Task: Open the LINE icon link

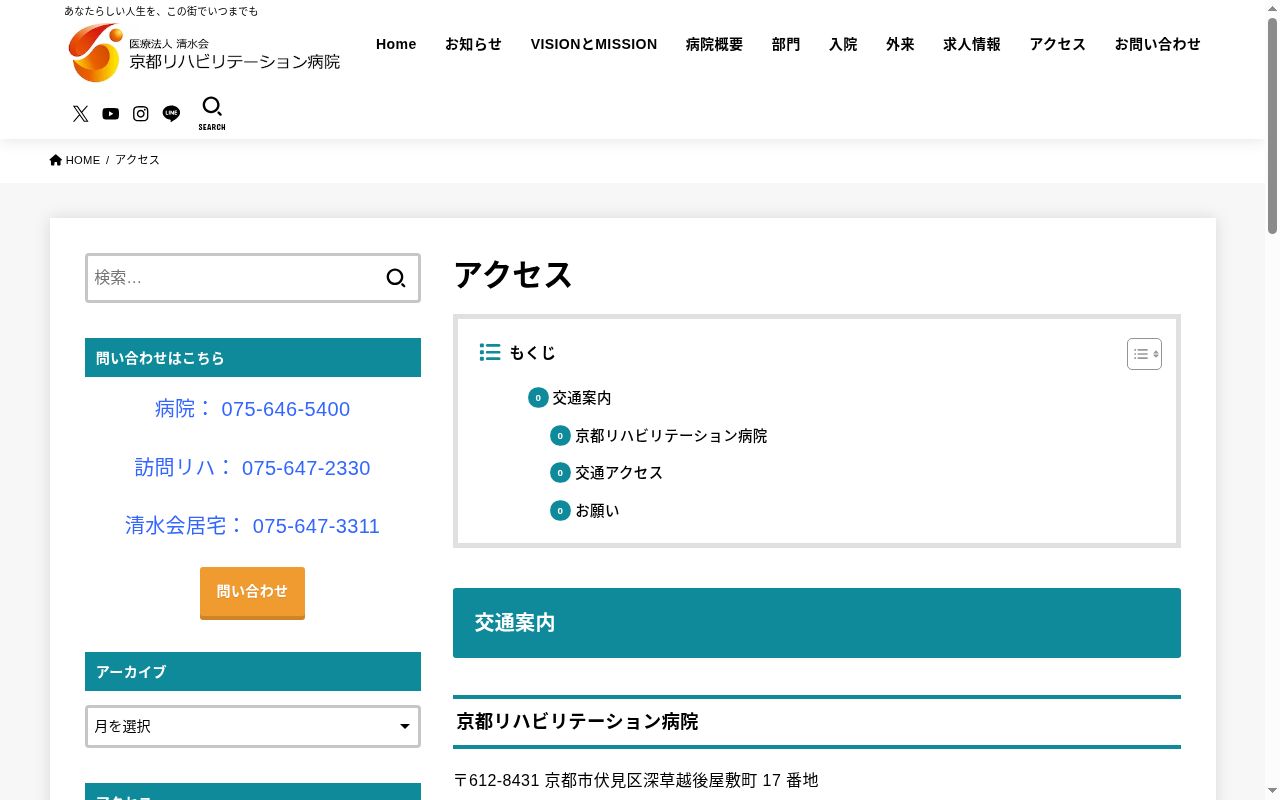Action: pos(172,114)
